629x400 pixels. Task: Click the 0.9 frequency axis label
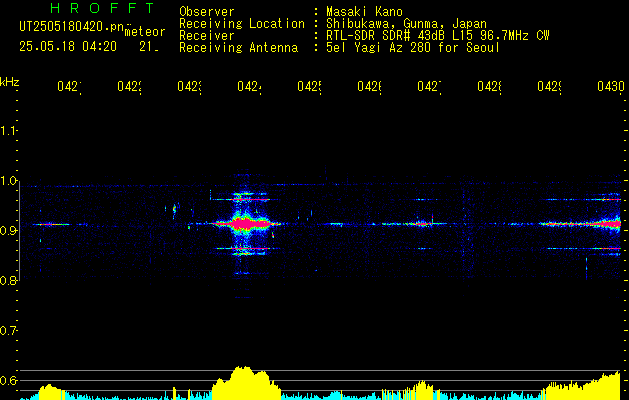pyautogui.click(x=8, y=230)
